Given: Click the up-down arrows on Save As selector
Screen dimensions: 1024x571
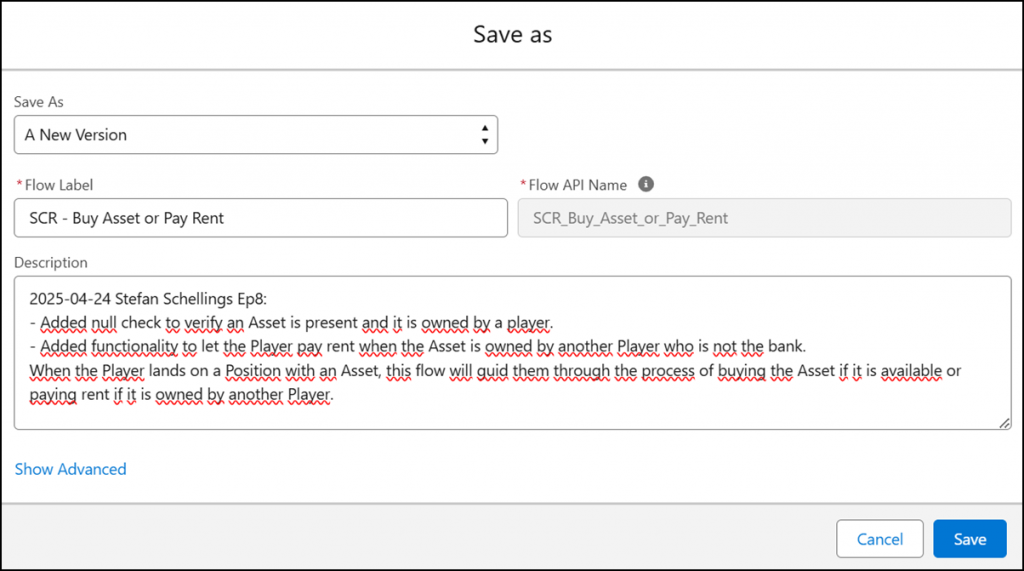Looking at the screenshot, I should pos(485,135).
